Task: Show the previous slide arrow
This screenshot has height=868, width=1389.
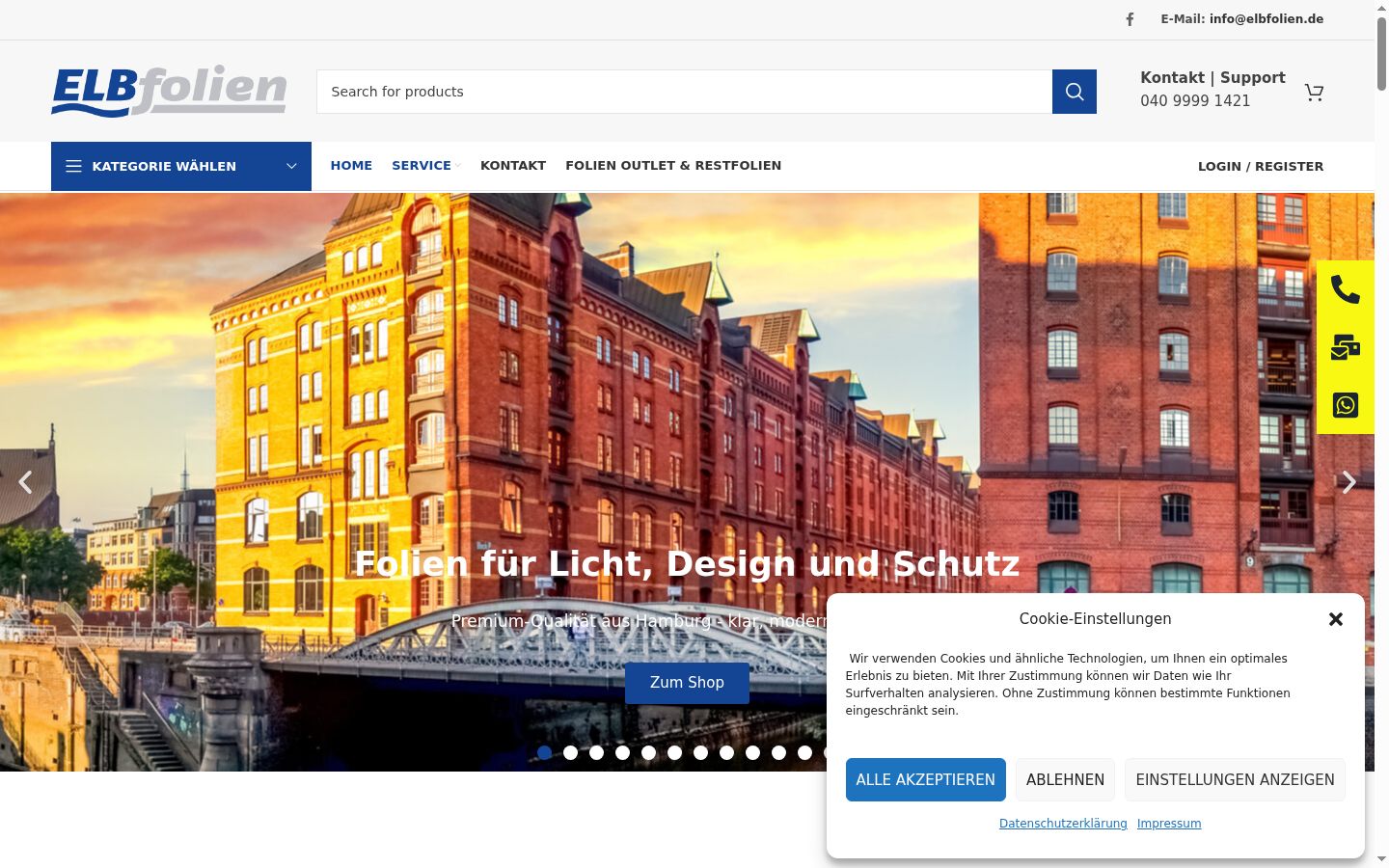Action: tap(26, 482)
